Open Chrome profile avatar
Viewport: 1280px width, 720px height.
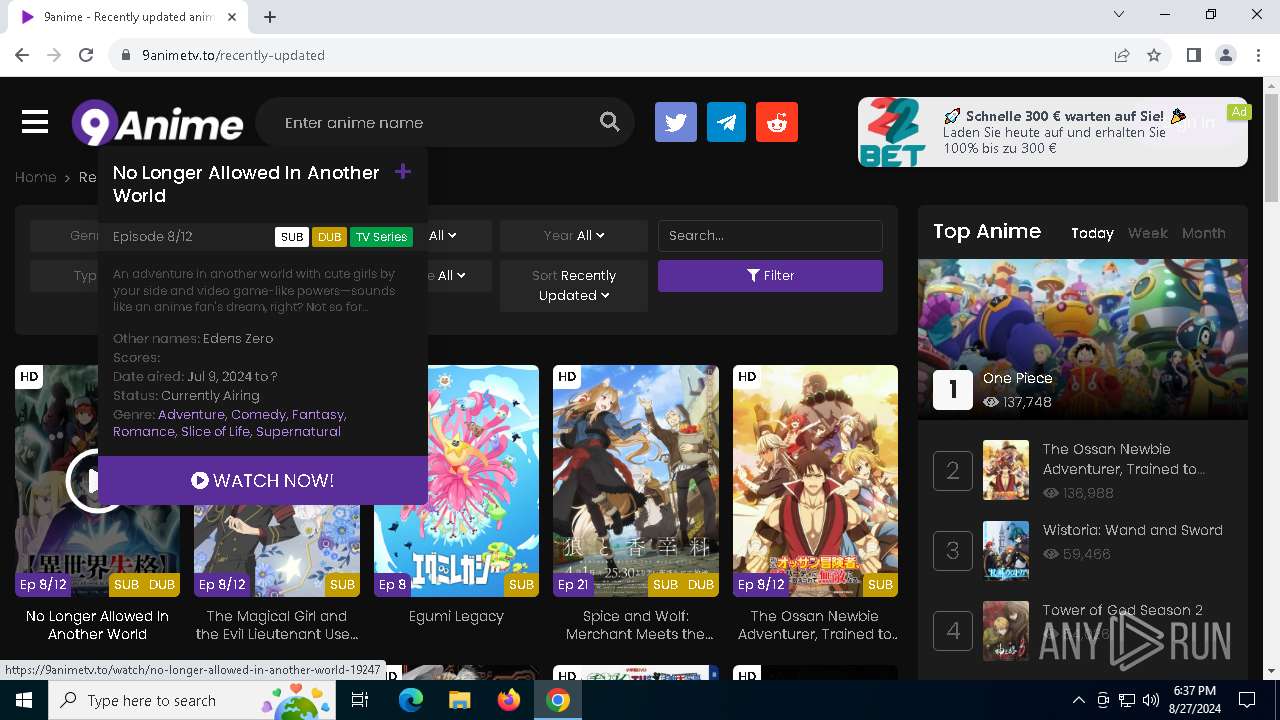[1226, 55]
